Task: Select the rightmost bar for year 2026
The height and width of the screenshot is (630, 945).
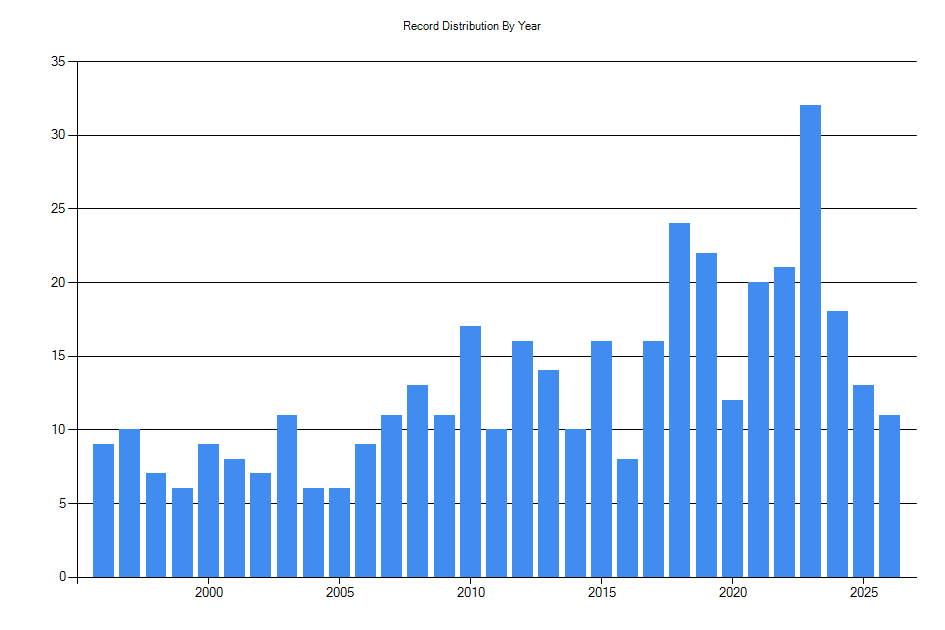Action: point(888,495)
